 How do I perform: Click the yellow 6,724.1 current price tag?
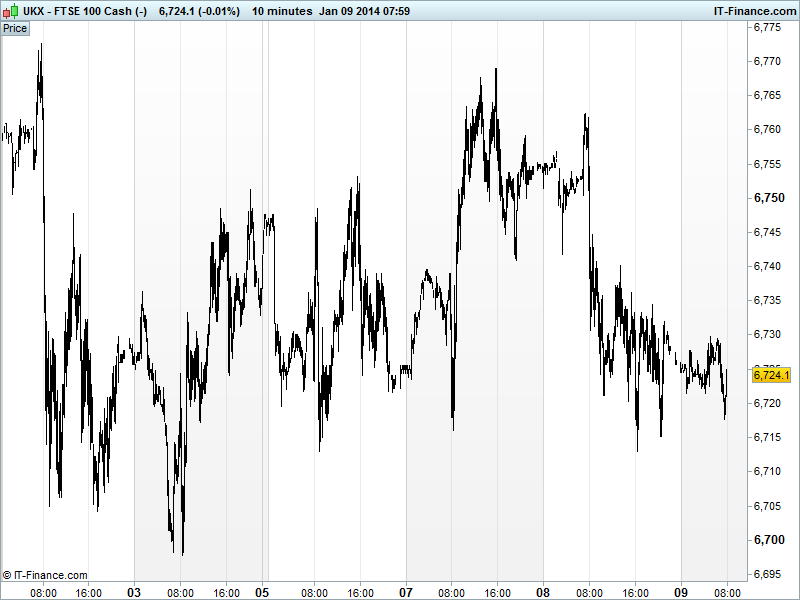pyautogui.click(x=771, y=375)
